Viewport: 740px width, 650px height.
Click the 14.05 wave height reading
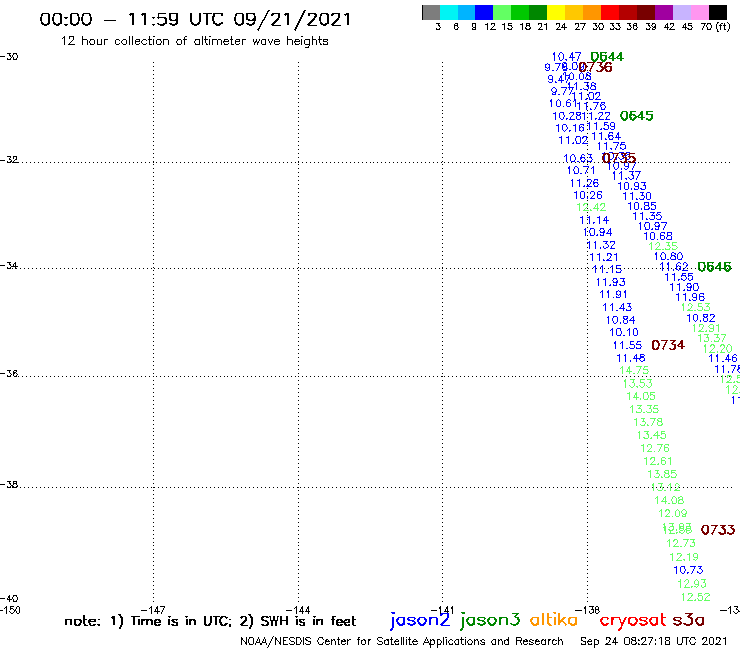click(x=641, y=396)
